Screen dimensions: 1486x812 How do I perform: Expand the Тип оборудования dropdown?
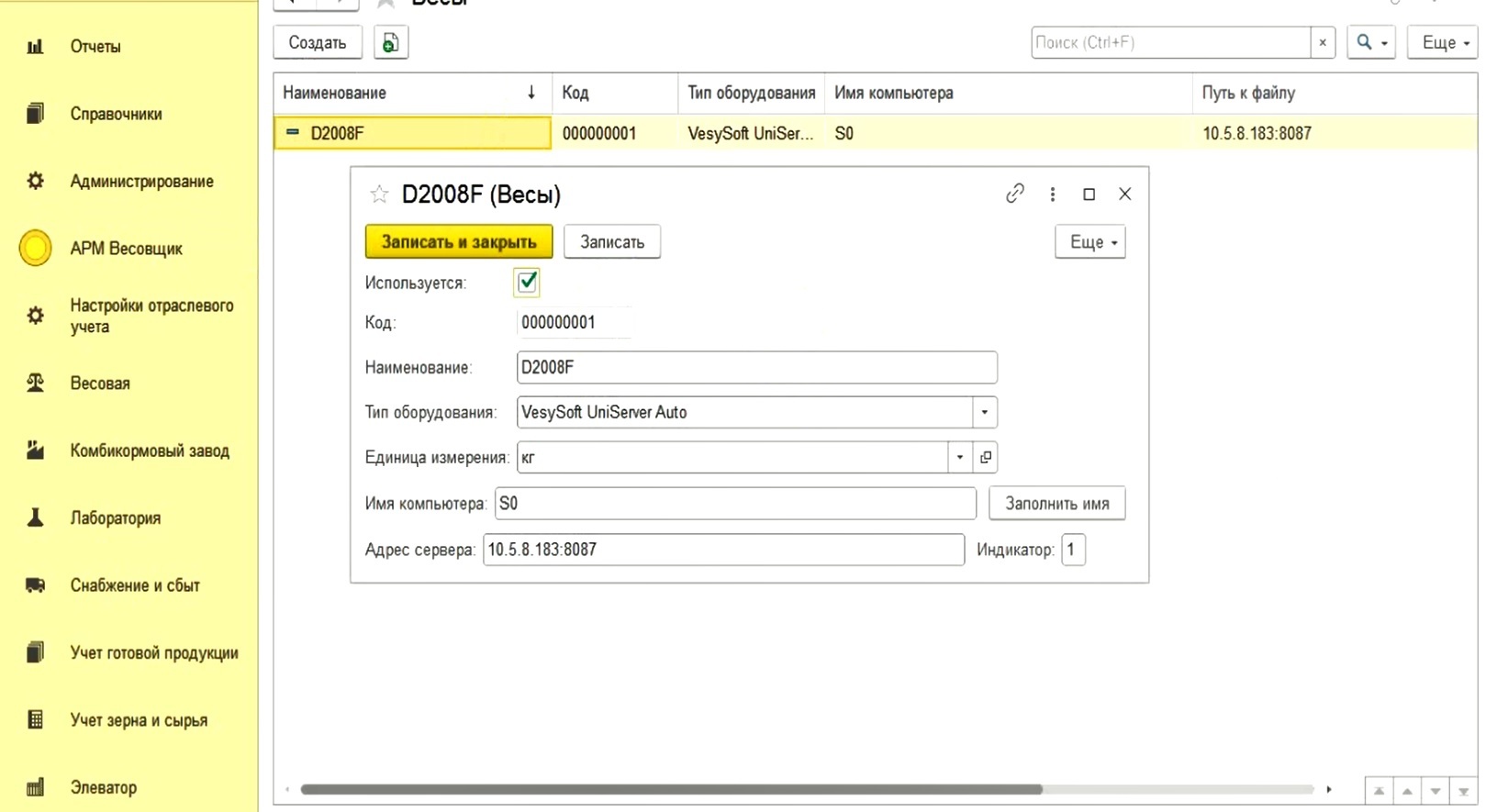click(985, 412)
